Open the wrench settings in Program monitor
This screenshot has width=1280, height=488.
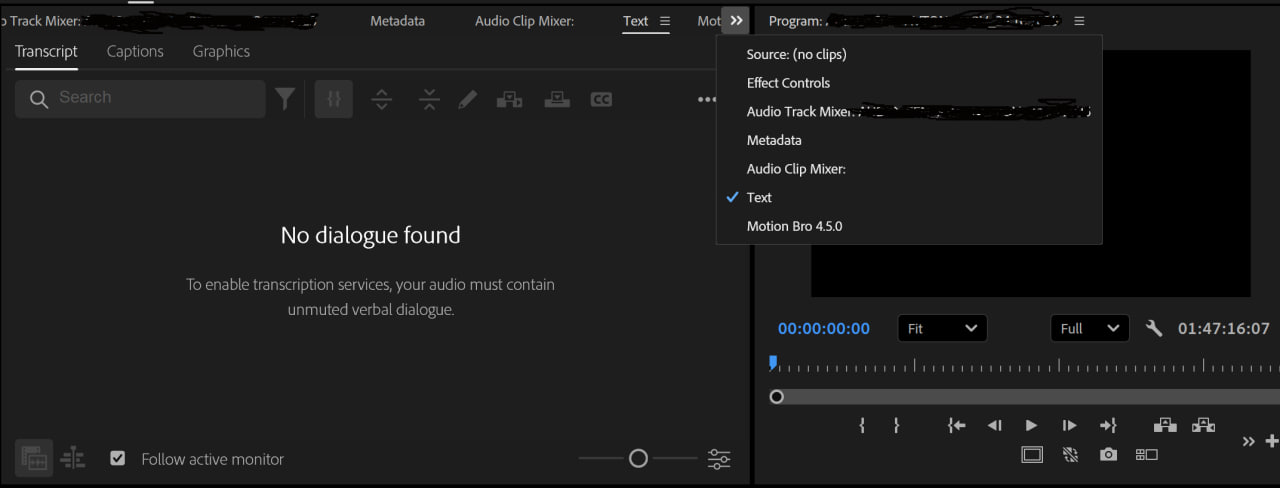[1154, 328]
